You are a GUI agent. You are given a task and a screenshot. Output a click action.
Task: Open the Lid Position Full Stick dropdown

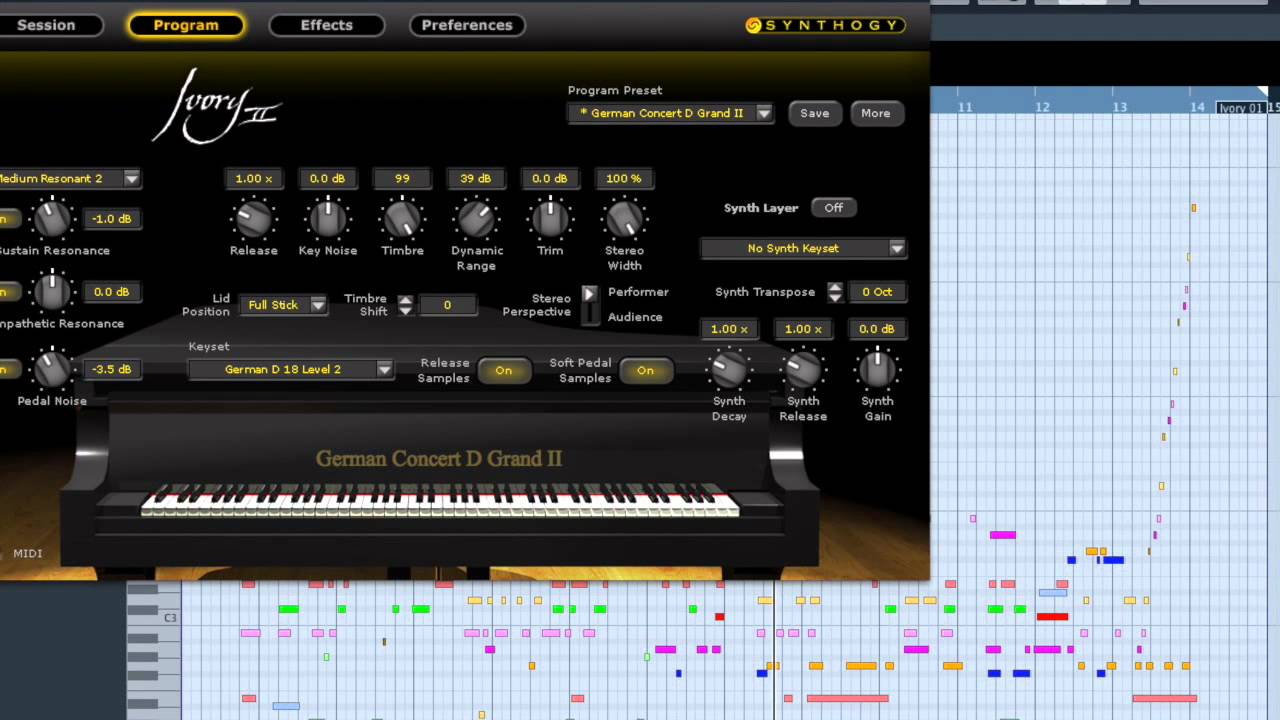[x=283, y=305]
